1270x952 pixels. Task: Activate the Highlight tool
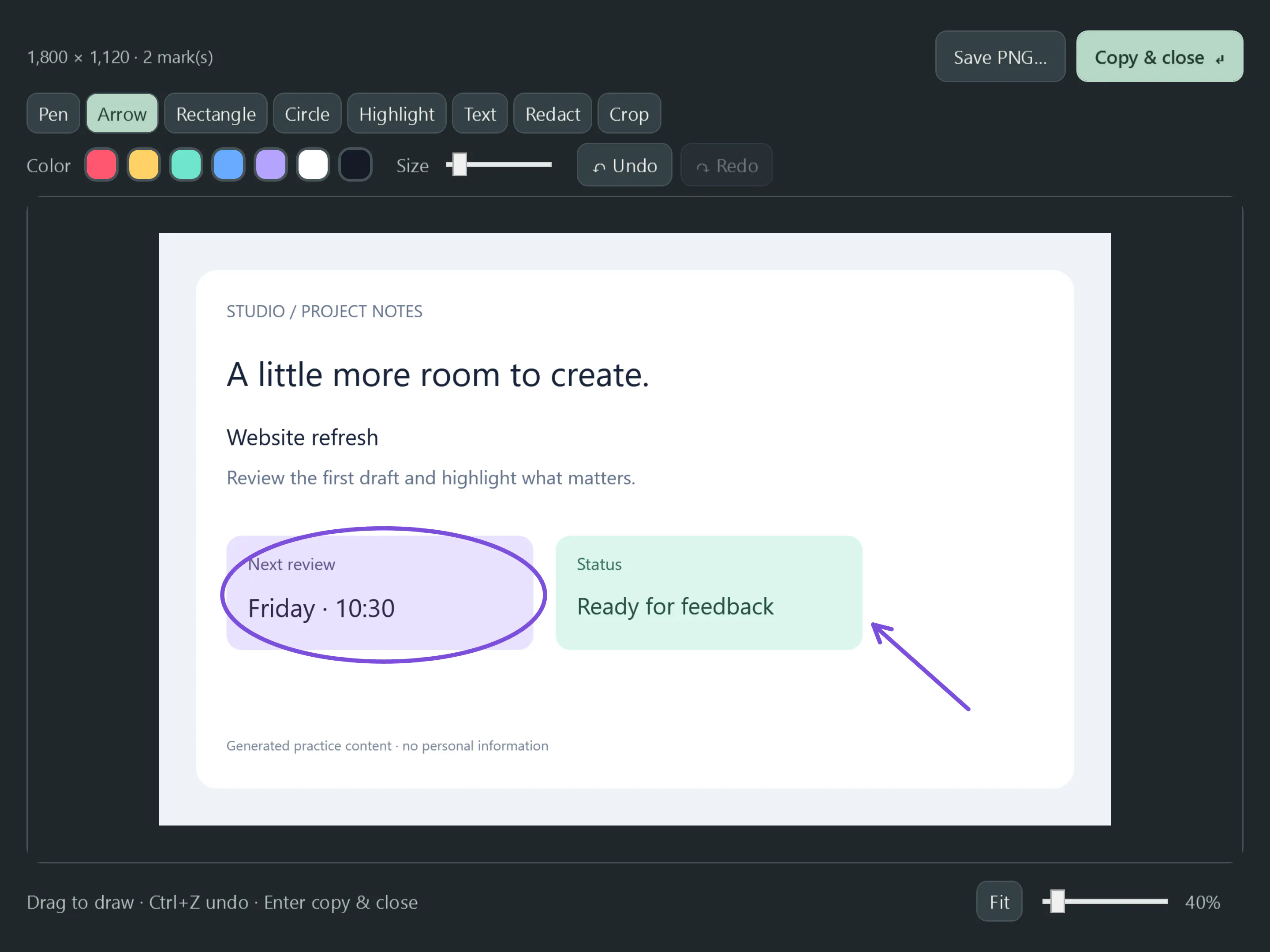[397, 114]
